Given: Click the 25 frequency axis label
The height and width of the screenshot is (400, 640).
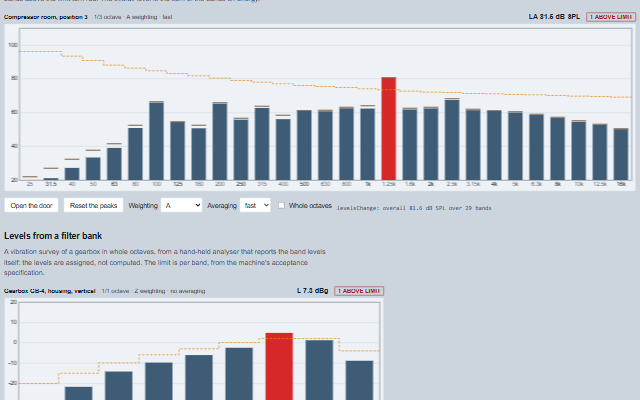Looking at the screenshot, I should tap(30, 184).
